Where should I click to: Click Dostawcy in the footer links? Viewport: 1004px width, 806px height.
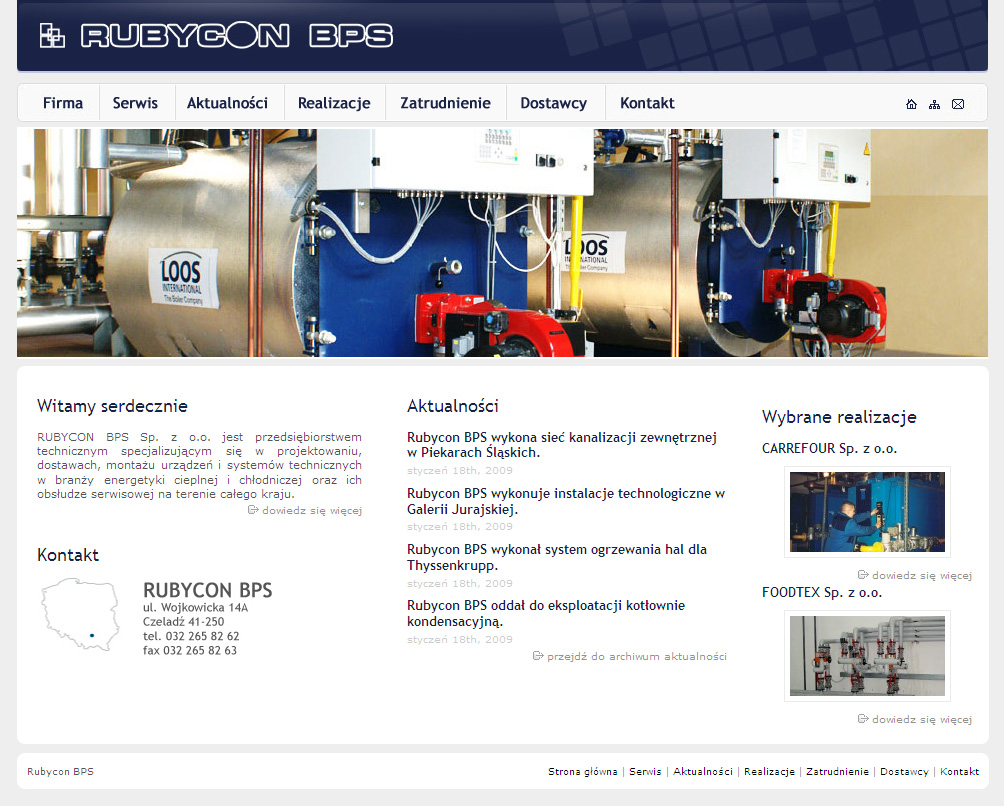904,771
